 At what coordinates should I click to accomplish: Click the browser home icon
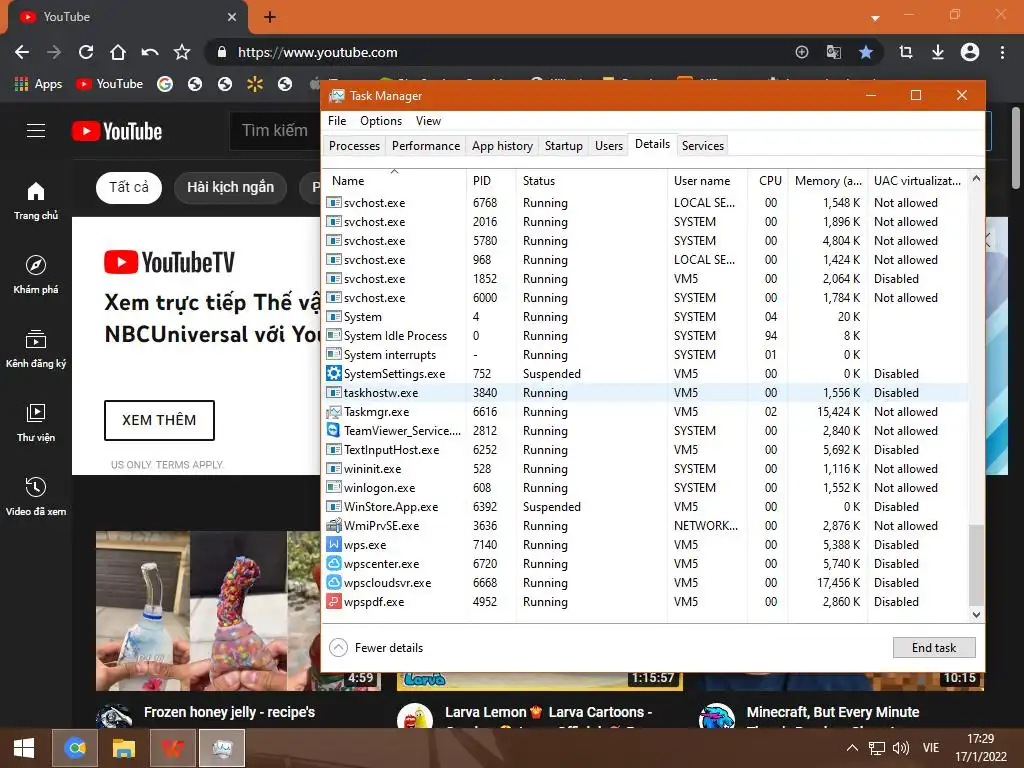point(118,52)
